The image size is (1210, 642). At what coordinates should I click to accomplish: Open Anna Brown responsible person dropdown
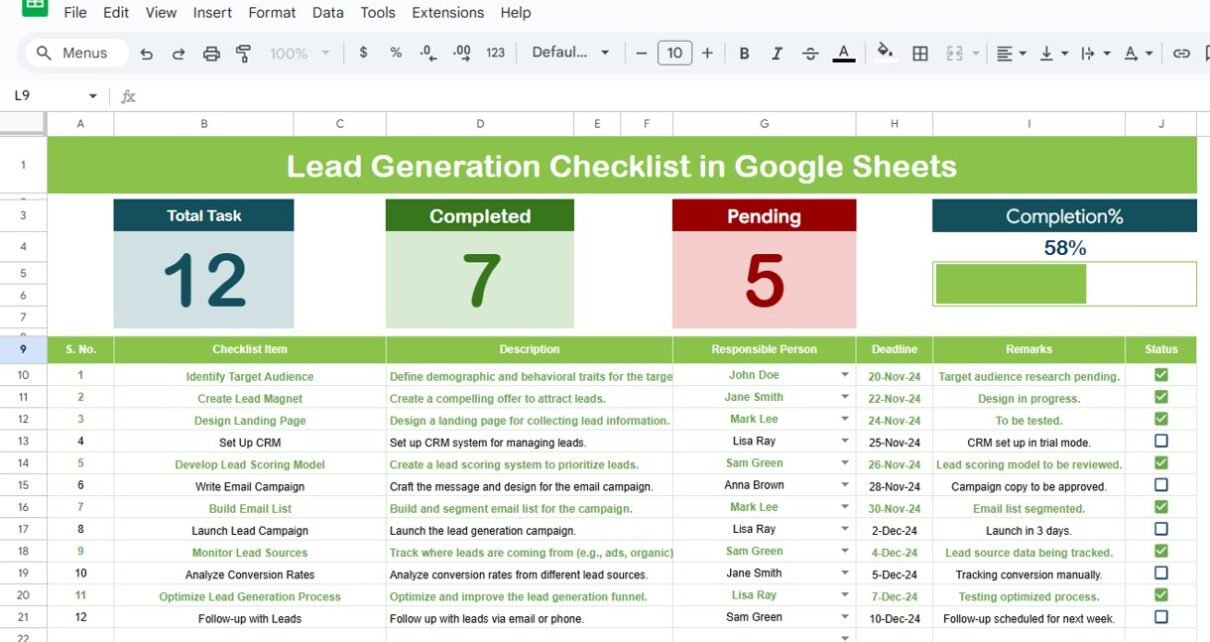pyautogui.click(x=845, y=485)
